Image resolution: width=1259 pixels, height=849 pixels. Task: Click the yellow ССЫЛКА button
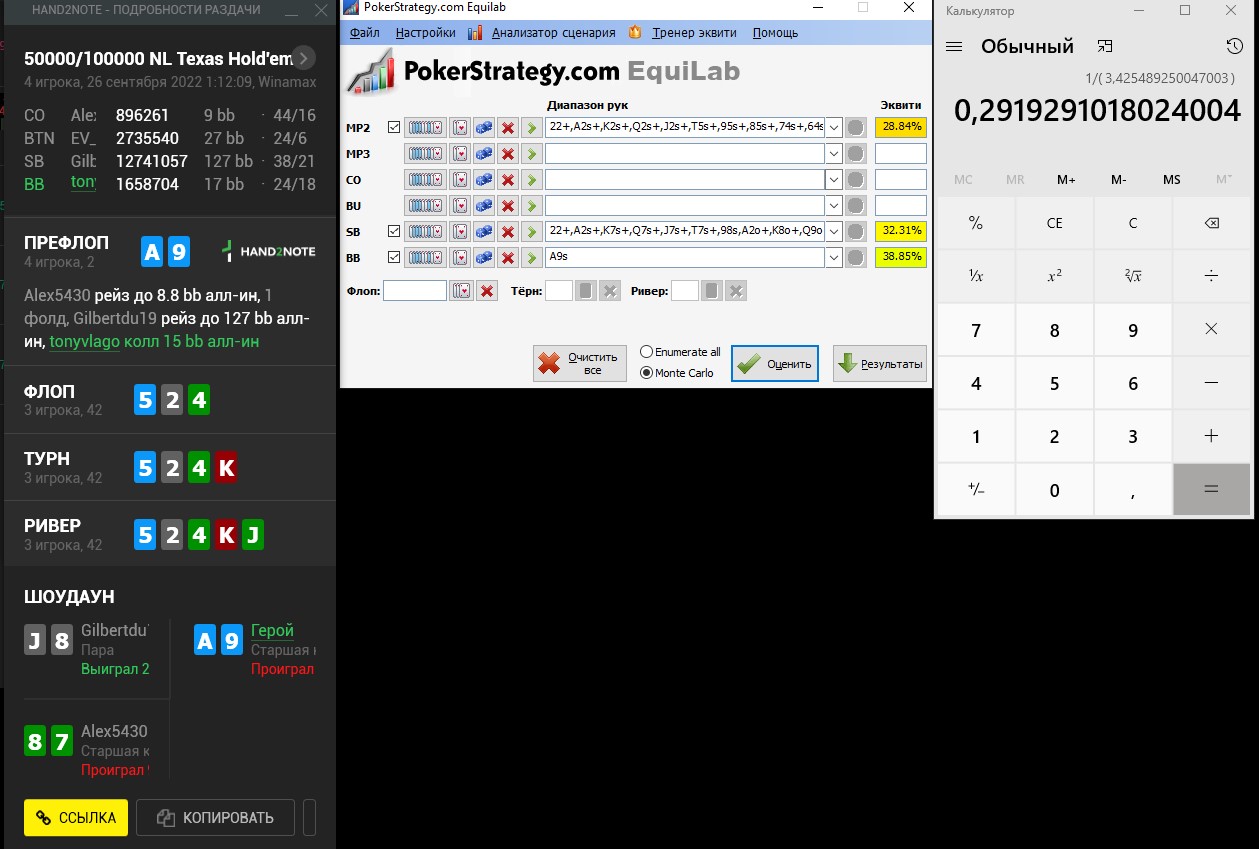(x=76, y=817)
